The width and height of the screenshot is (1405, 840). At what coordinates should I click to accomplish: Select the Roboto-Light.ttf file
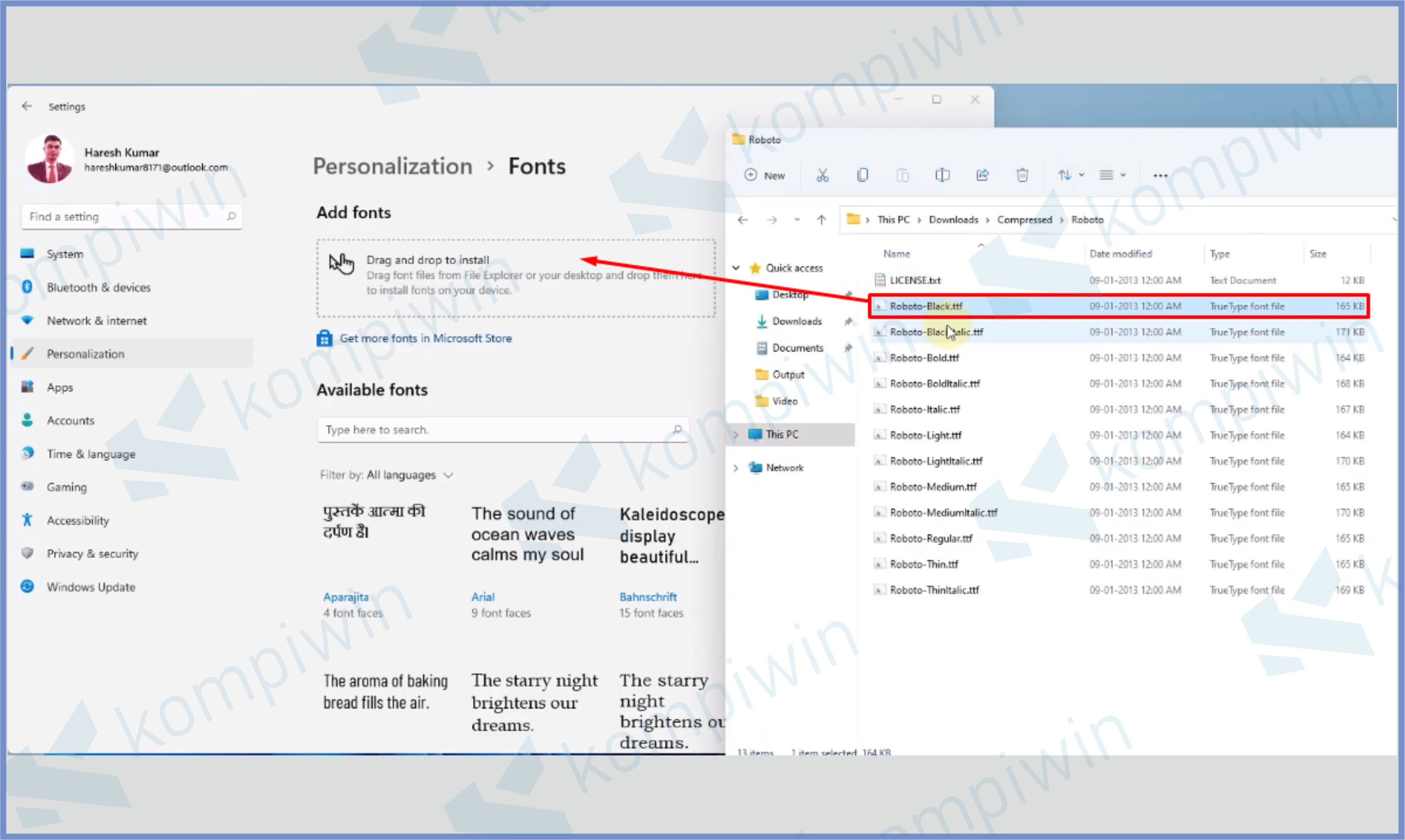coord(1119,435)
